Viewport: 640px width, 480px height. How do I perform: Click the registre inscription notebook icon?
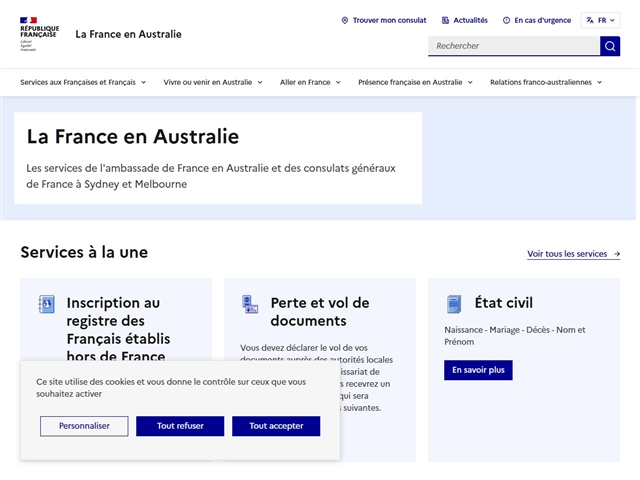[x=46, y=304]
